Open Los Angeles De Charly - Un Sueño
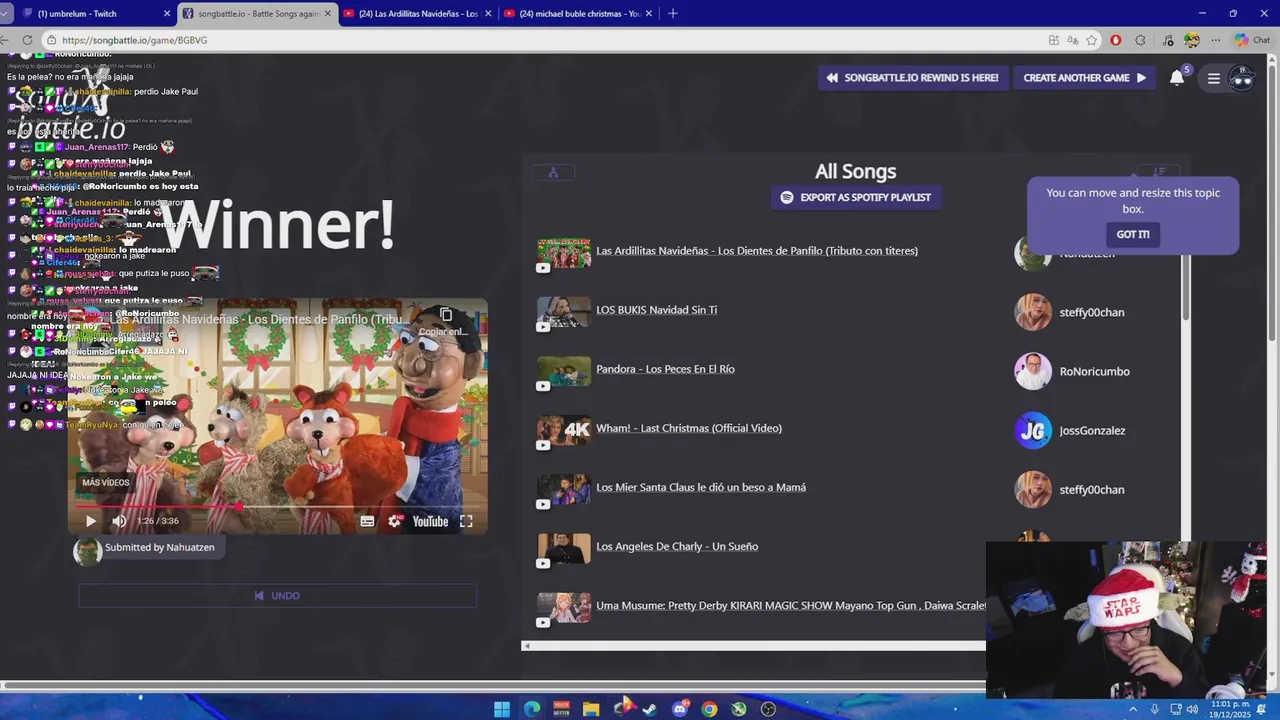This screenshot has height=720, width=1280. tap(677, 546)
